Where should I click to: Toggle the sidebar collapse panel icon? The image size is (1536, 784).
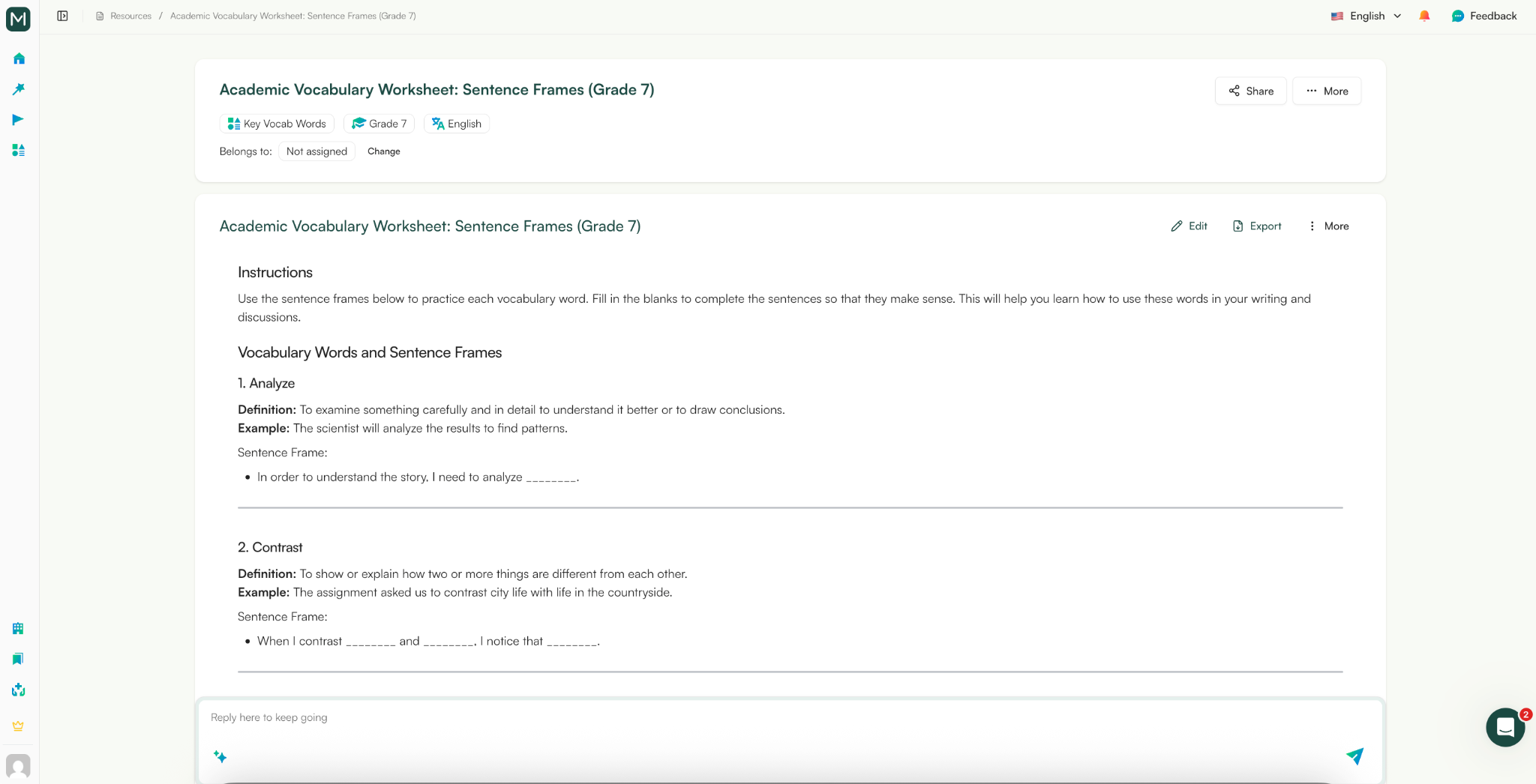pos(62,15)
